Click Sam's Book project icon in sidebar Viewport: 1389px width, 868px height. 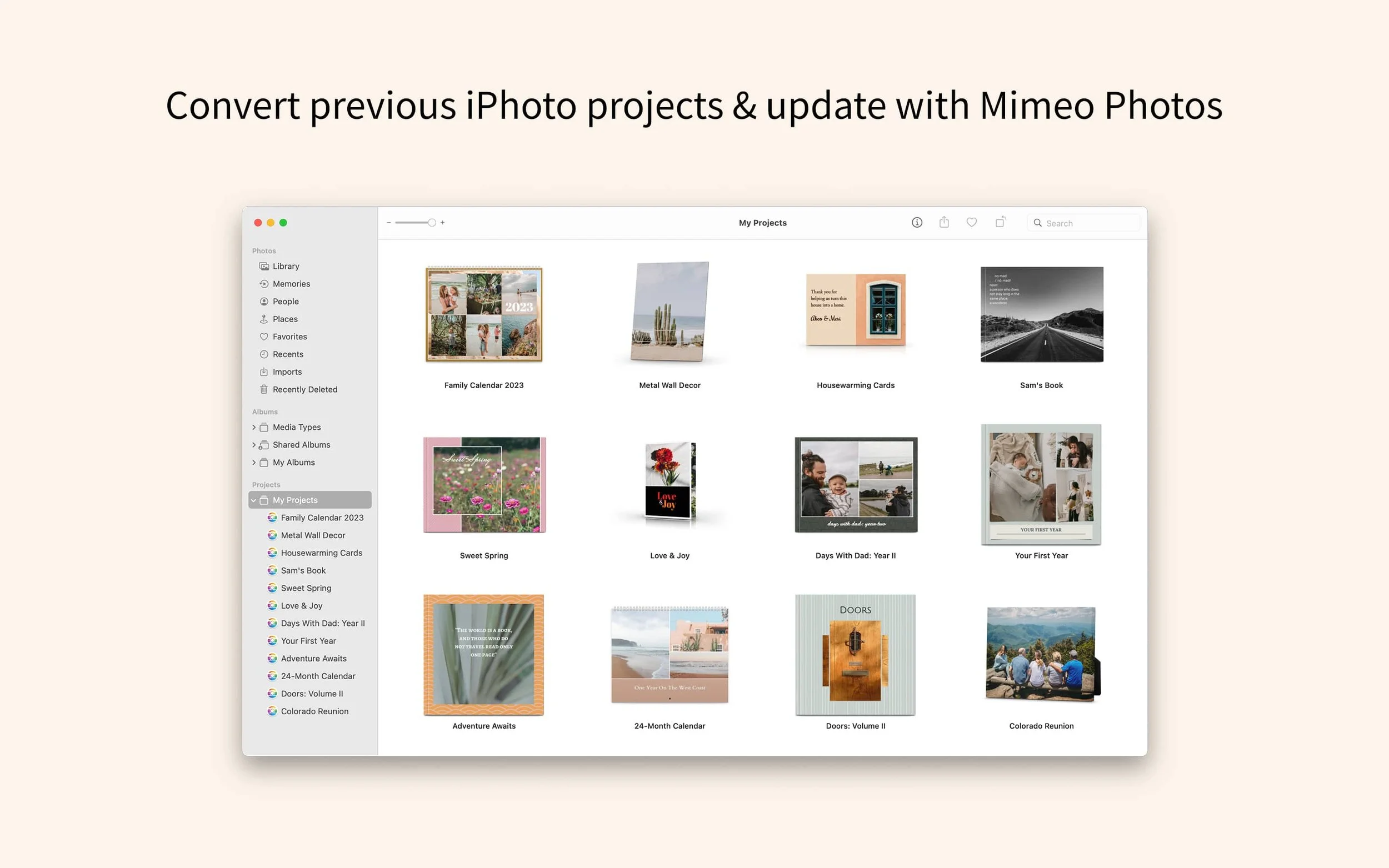coord(272,571)
